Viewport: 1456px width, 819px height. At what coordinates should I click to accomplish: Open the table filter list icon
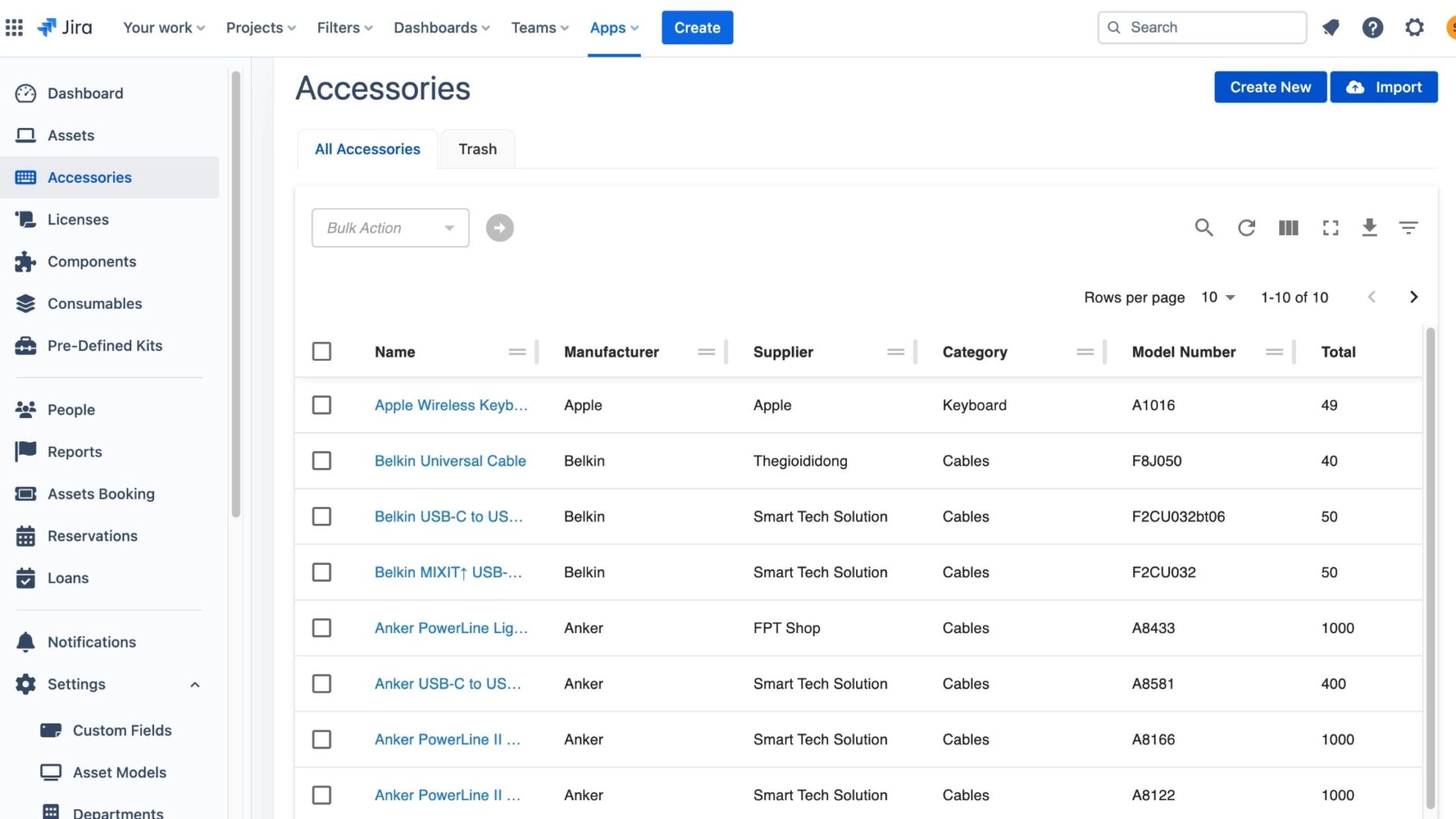[x=1408, y=227]
